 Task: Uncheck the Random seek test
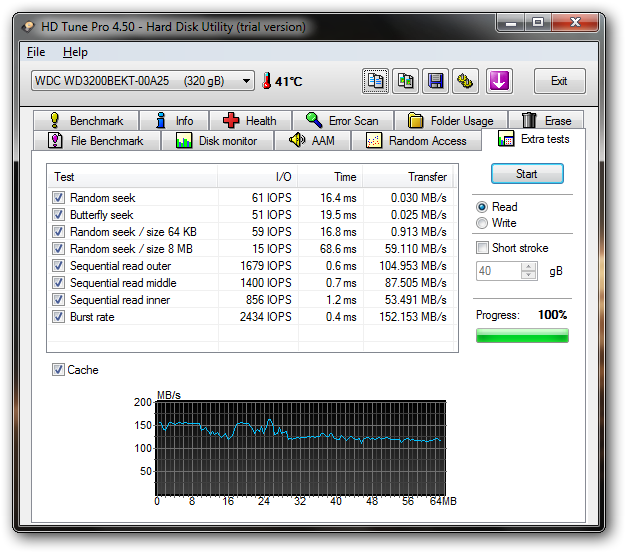pos(58,198)
